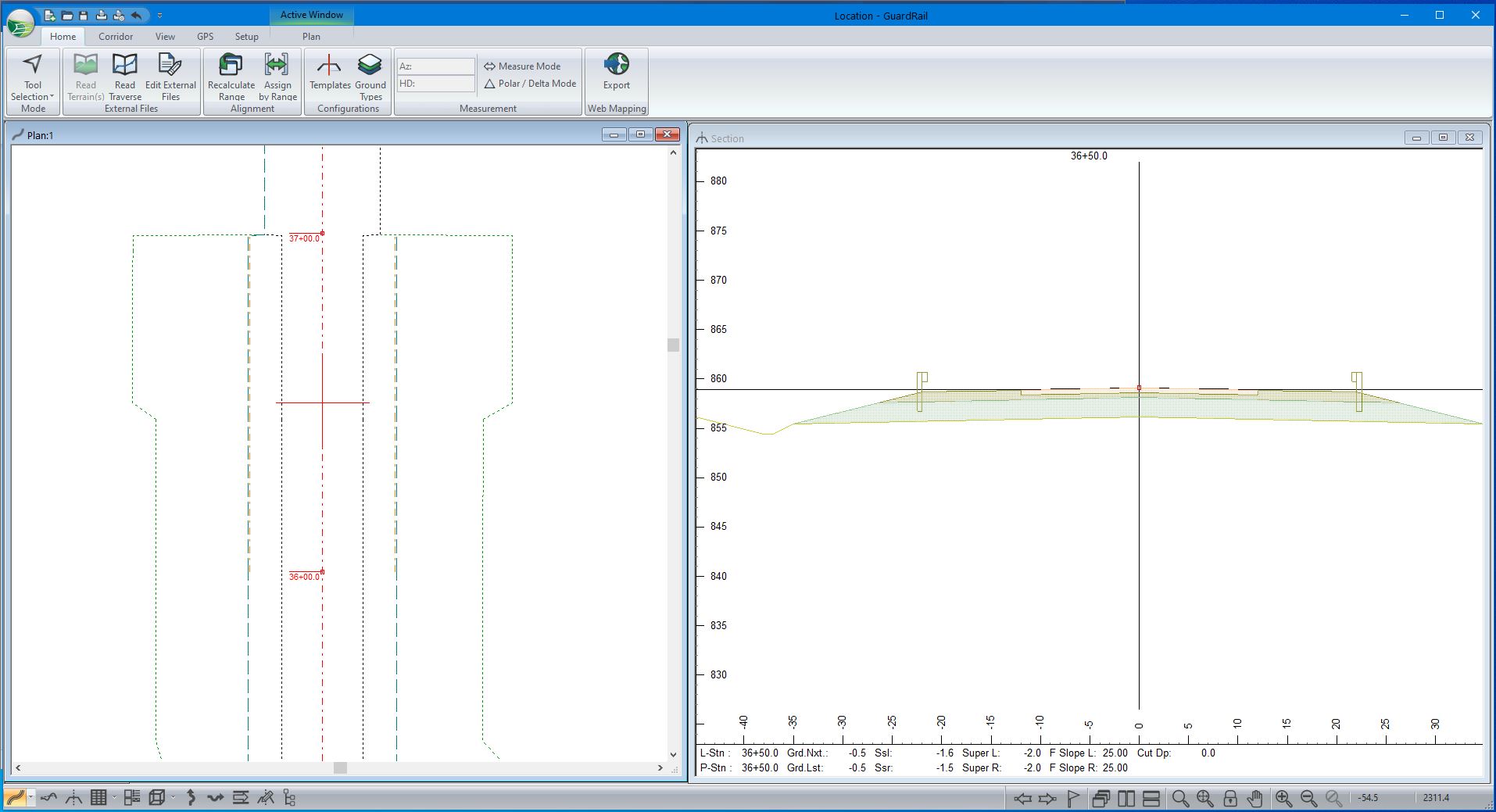Open the round application menu button
The image size is (1496, 812).
pyautogui.click(x=21, y=23)
